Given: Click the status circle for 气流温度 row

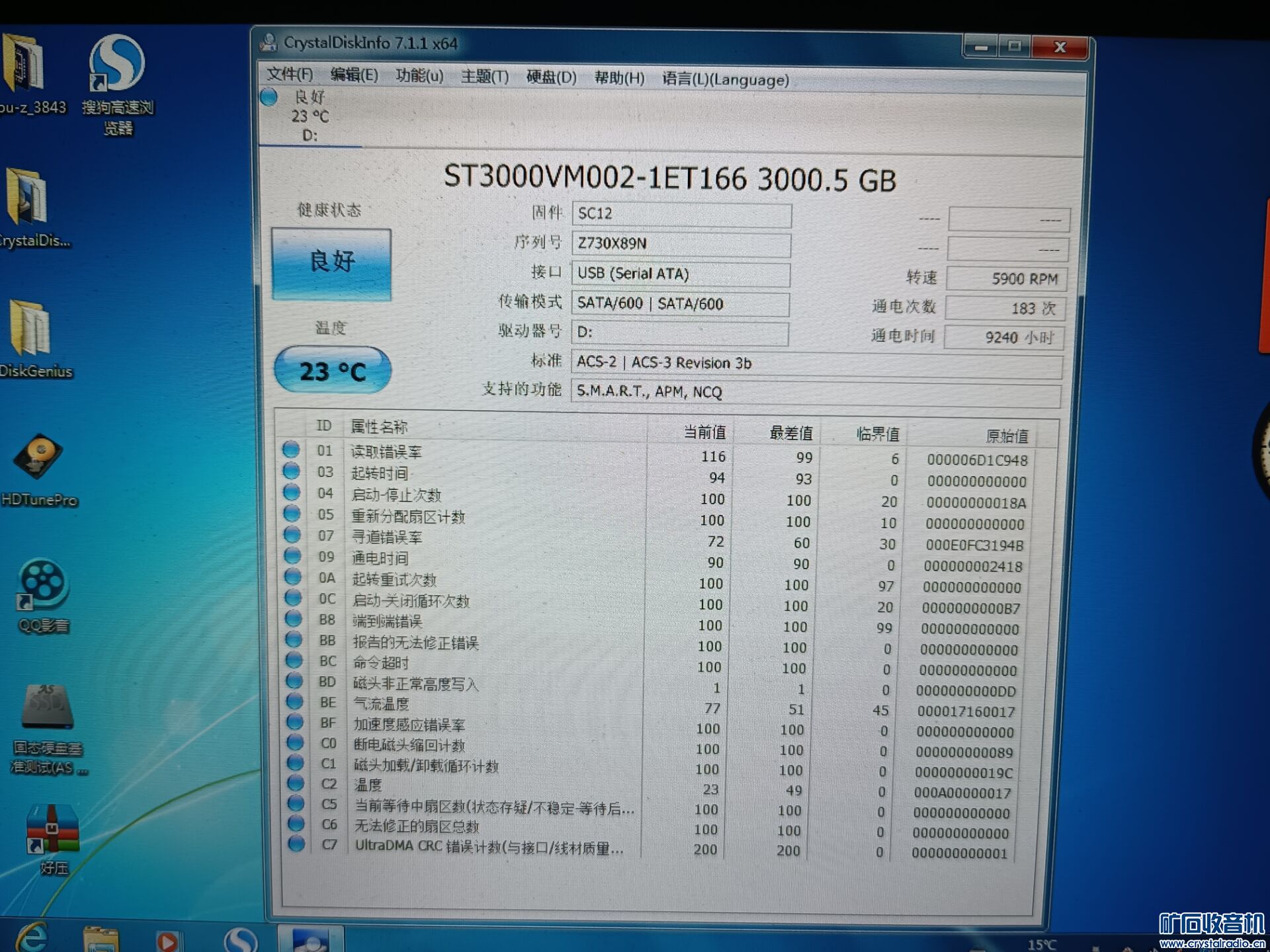Looking at the screenshot, I should pos(294,701).
